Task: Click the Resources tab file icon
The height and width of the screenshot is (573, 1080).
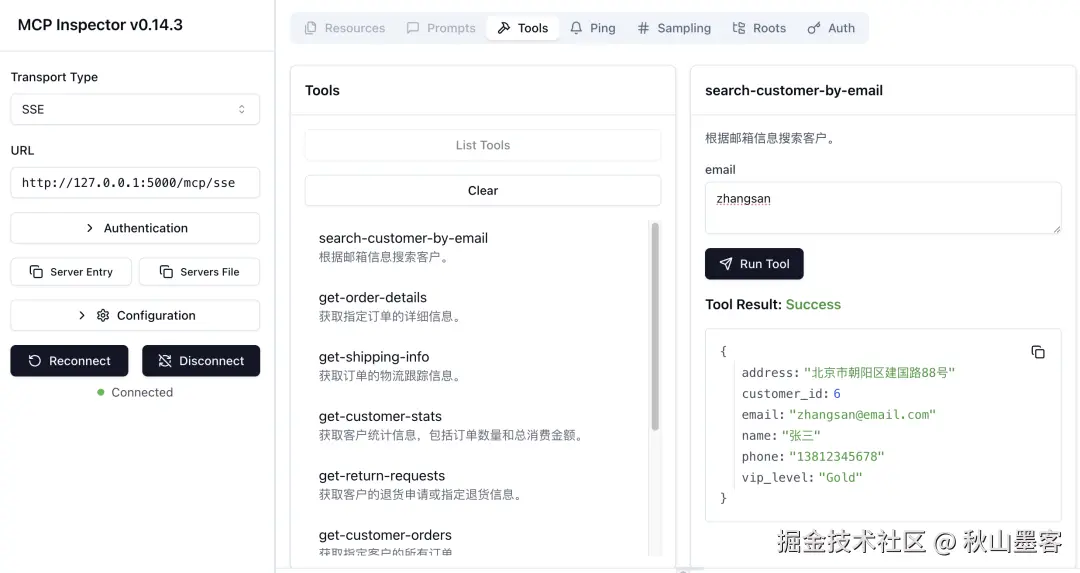Action: tap(311, 28)
